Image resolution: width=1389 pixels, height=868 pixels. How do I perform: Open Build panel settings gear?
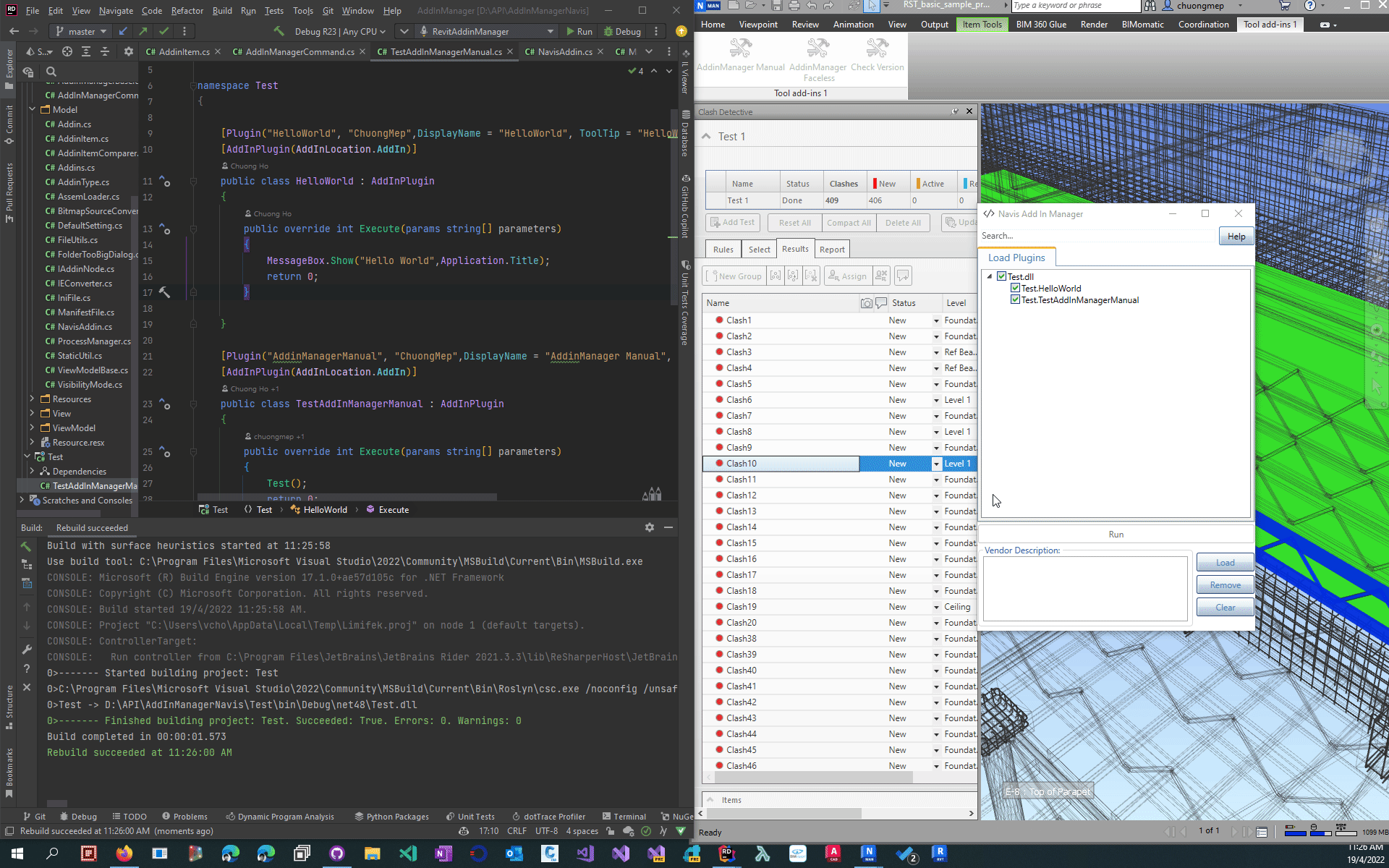point(649,527)
